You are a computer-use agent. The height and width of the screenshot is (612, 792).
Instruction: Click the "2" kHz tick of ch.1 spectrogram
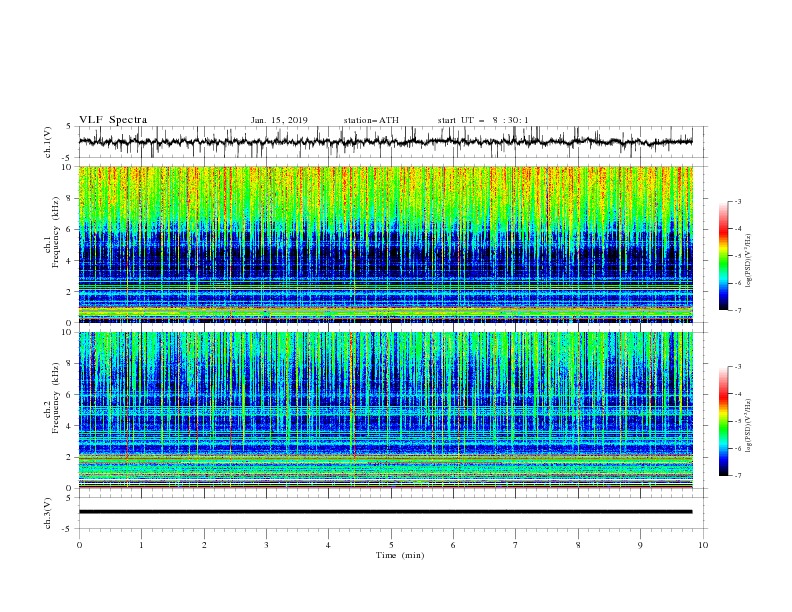tap(70, 291)
